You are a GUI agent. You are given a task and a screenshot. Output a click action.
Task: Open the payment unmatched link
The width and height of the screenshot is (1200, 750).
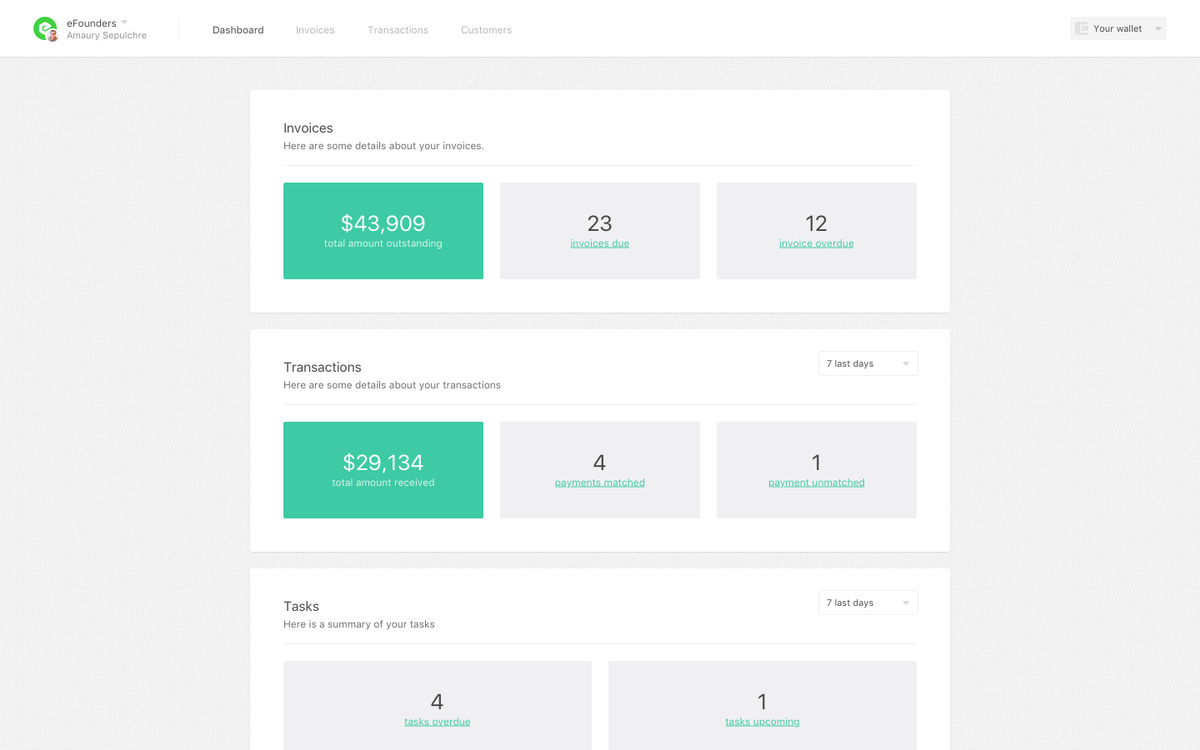817,482
